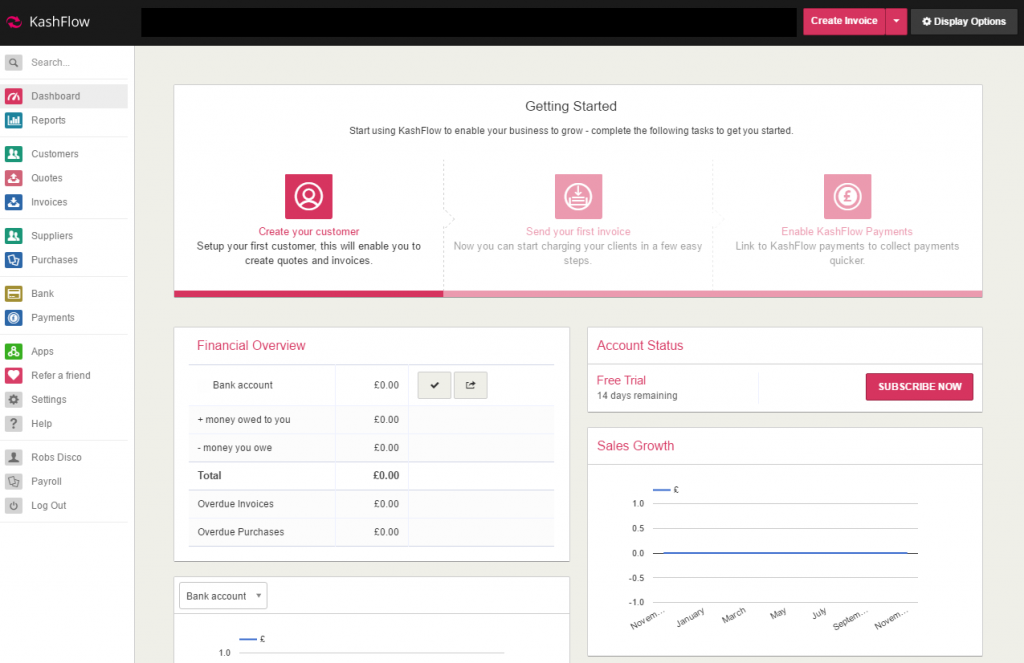Click the Customers people icon

tap(14, 154)
